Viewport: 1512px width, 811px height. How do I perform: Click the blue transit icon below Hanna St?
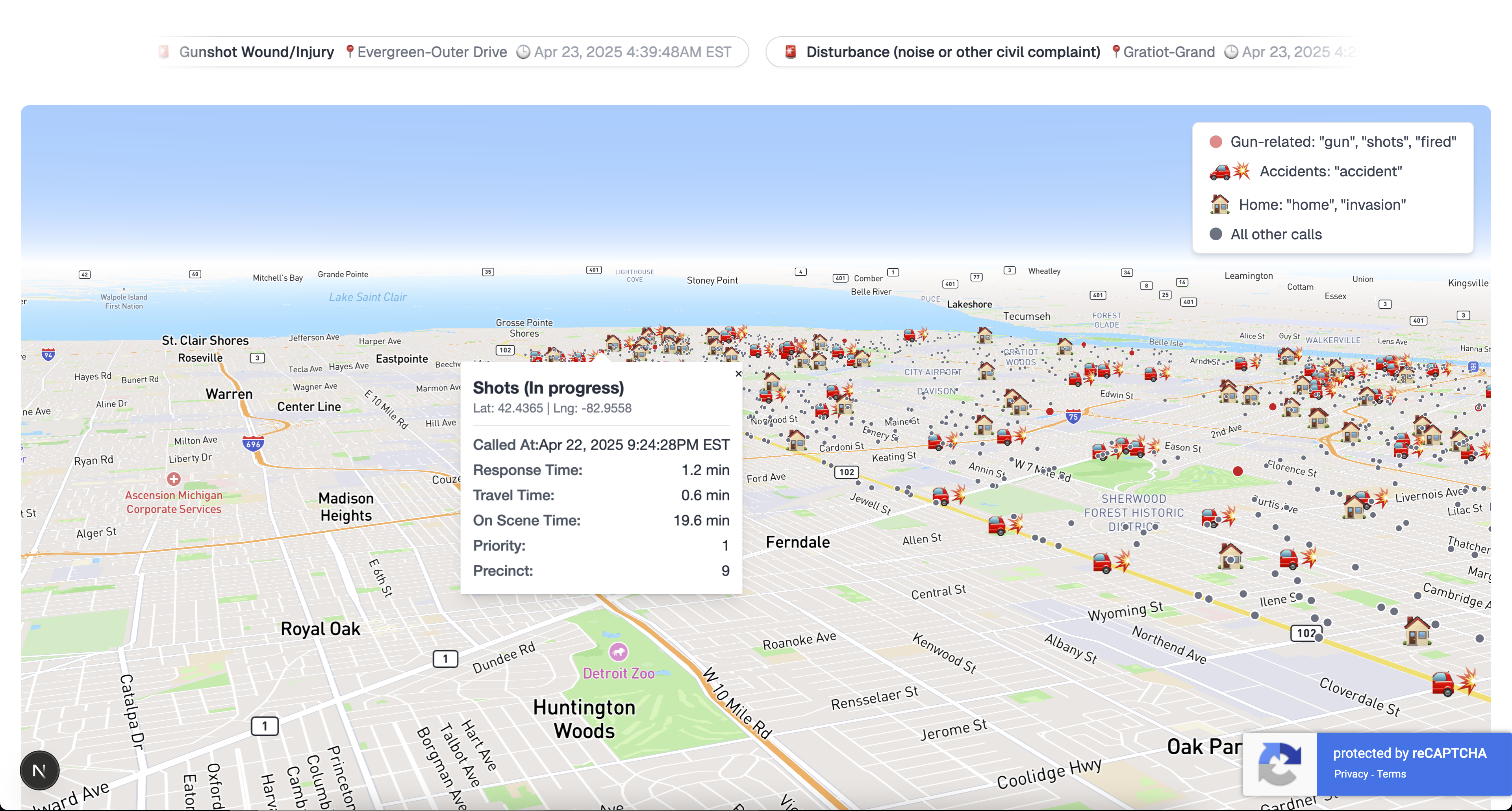[1473, 366]
